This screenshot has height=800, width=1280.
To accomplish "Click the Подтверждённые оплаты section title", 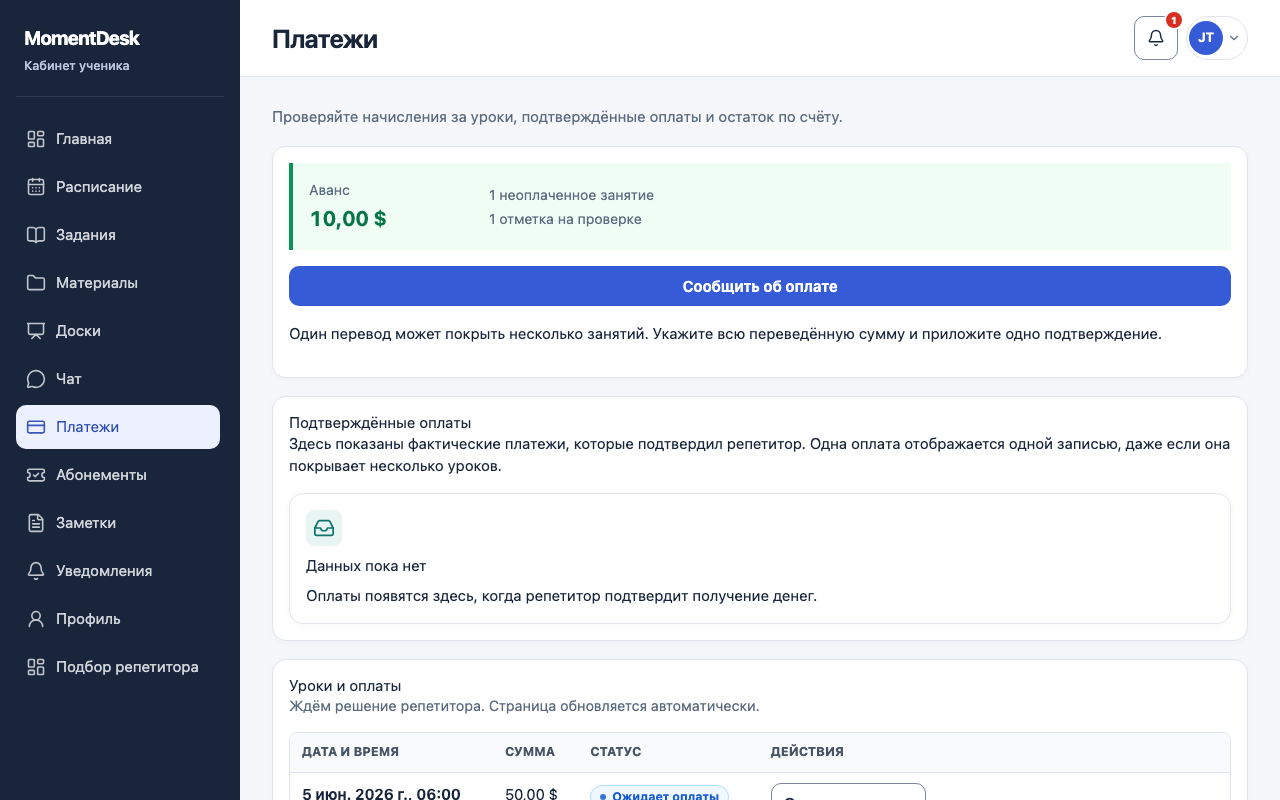I will coord(380,423).
